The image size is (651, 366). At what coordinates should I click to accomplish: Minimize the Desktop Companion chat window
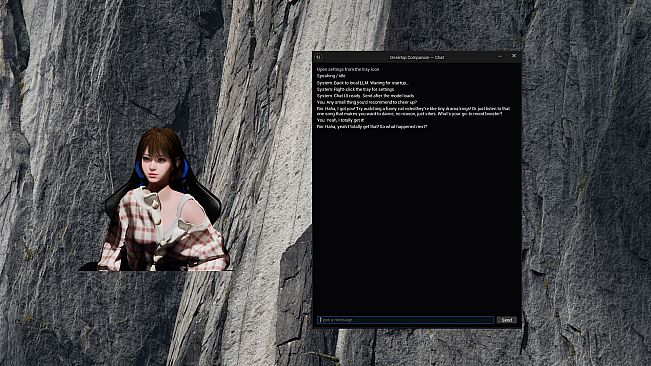pos(500,56)
